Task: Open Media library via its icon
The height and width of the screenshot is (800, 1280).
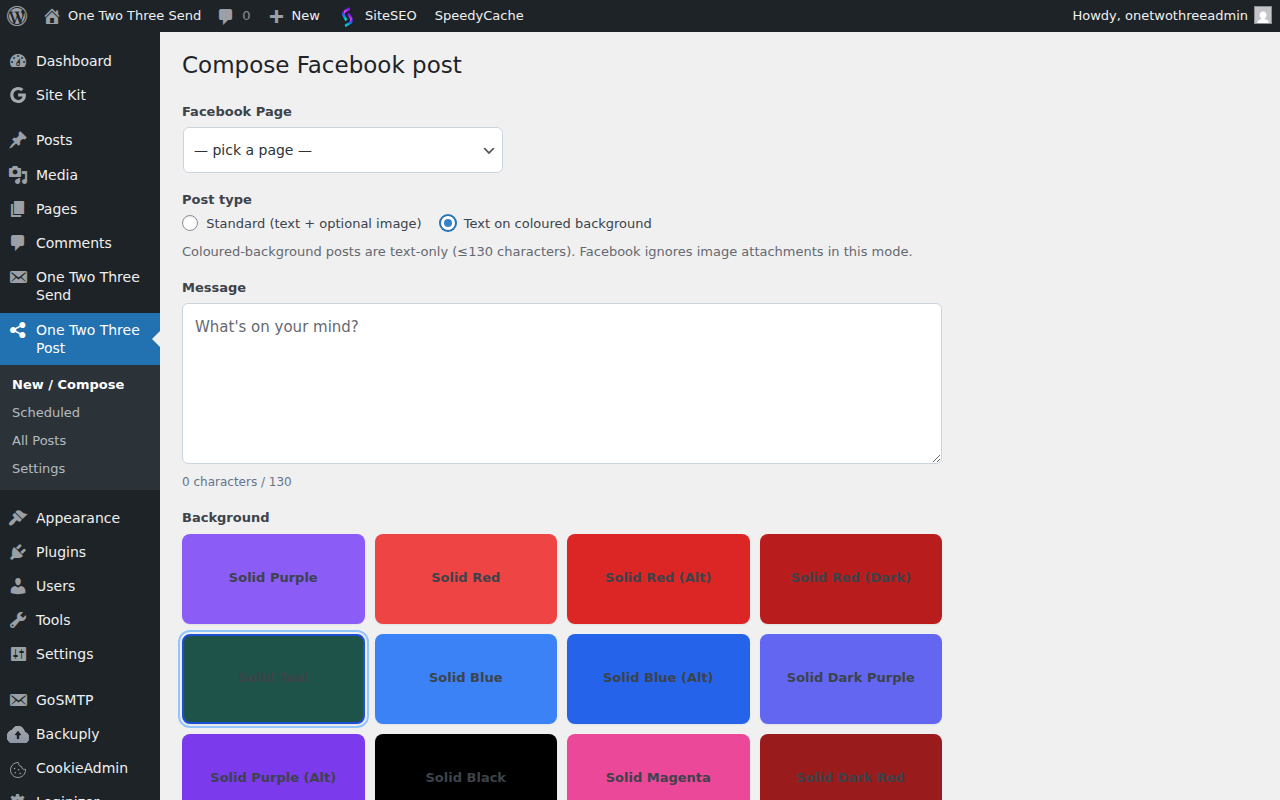Action: [18, 175]
